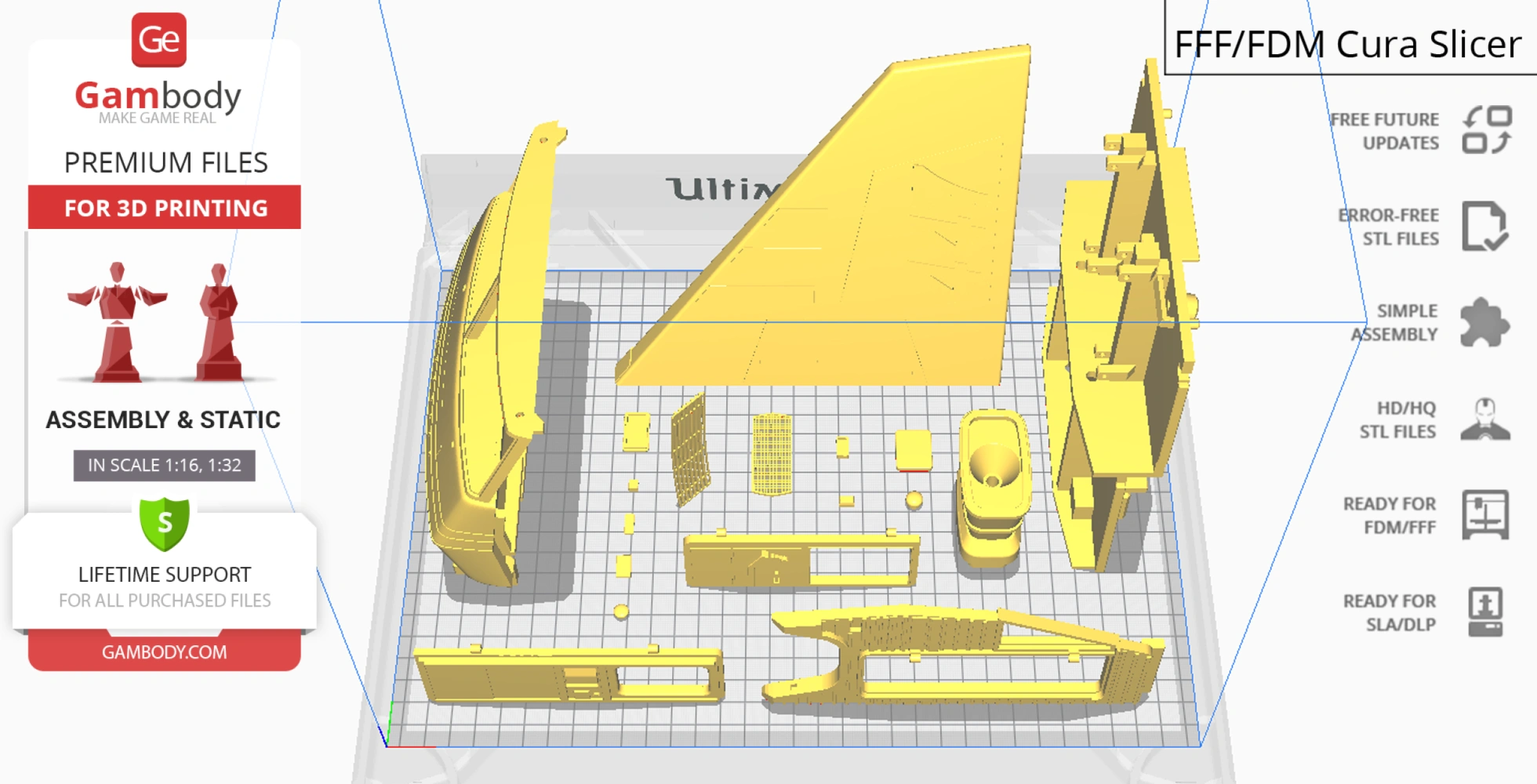Click the PREMIUM FILES heading
This screenshot has width=1537, height=784.
(165, 162)
